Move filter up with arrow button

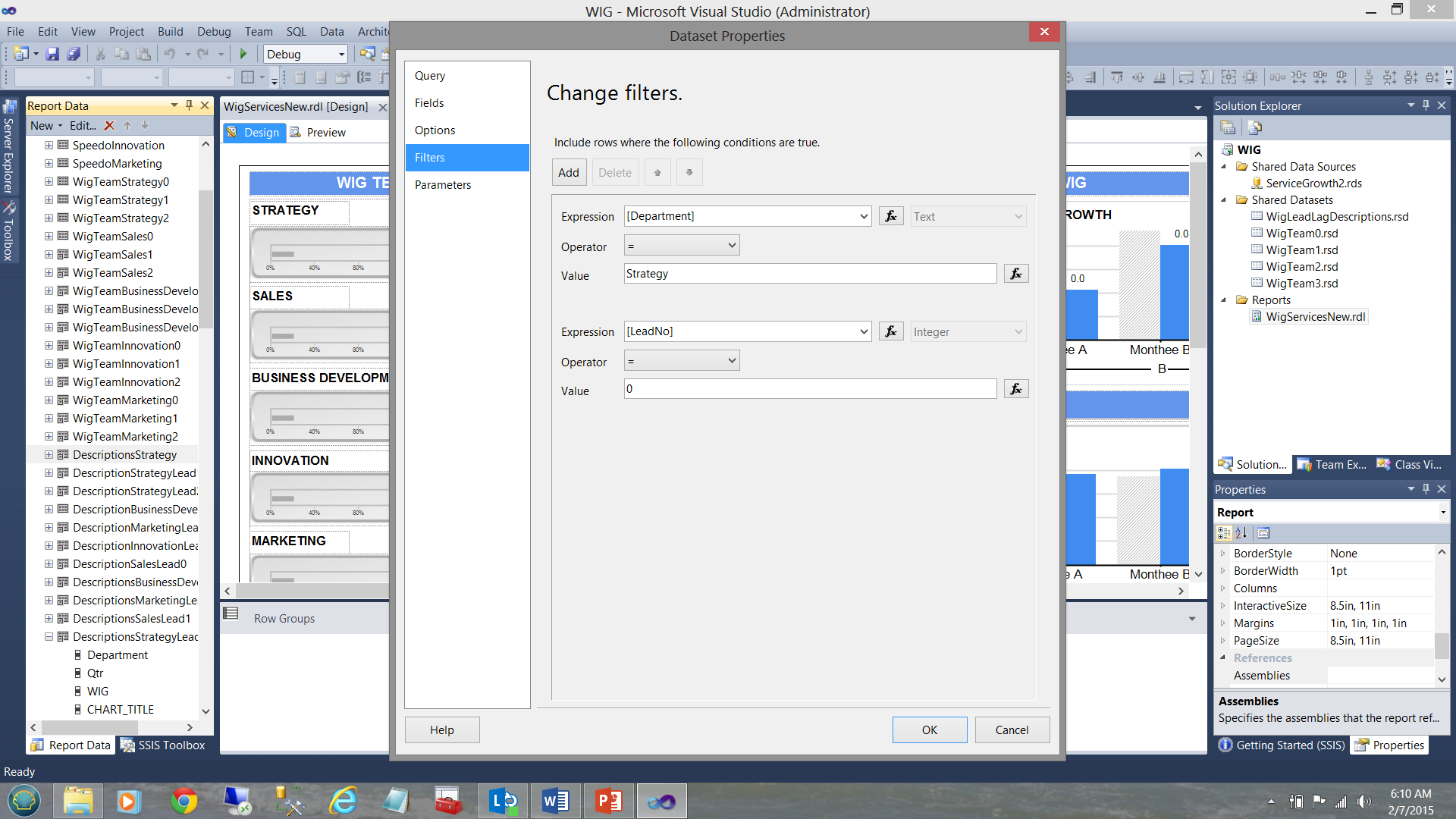point(657,173)
